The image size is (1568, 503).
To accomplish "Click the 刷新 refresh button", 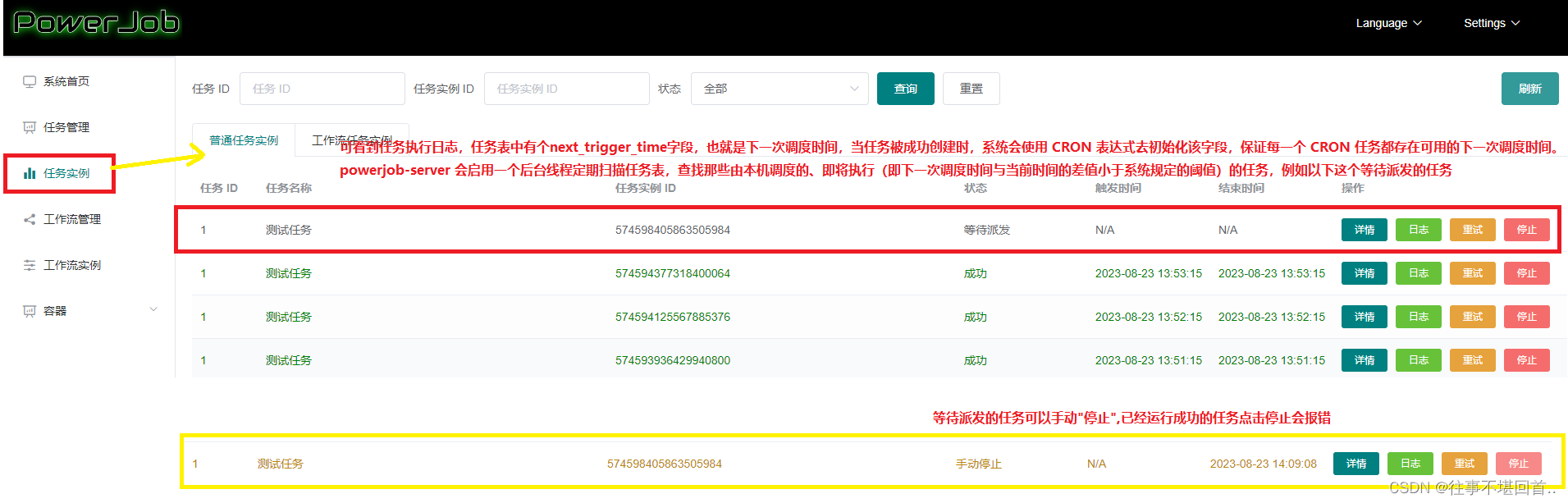I will (x=1530, y=89).
